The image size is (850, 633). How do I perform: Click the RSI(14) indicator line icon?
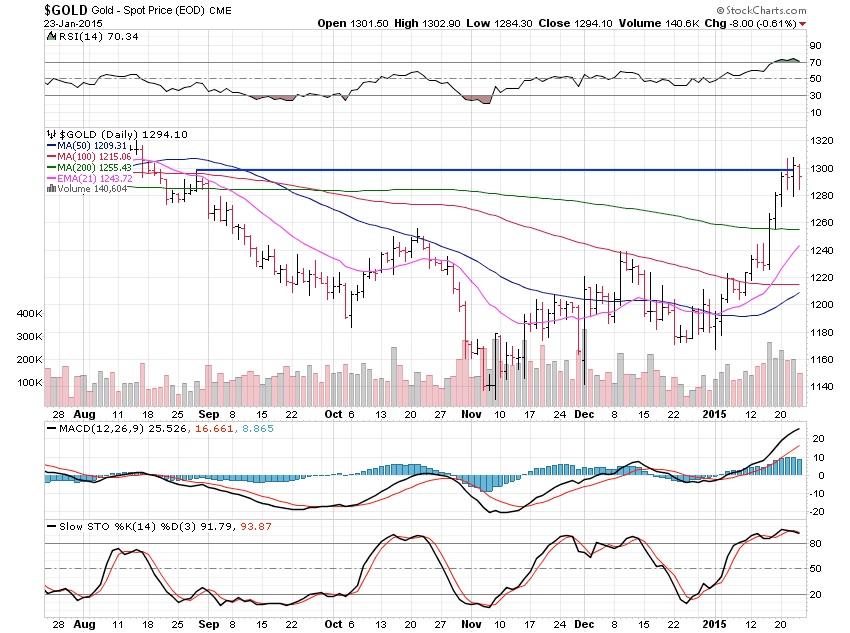point(51,38)
